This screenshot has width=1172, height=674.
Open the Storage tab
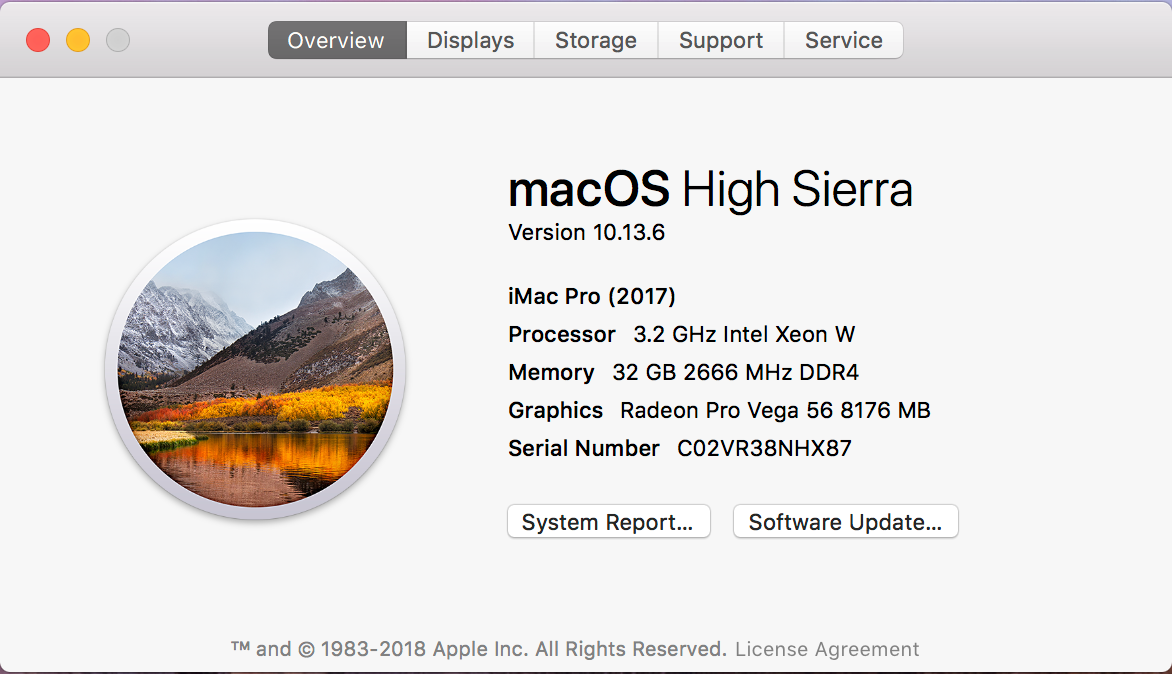[x=595, y=40]
